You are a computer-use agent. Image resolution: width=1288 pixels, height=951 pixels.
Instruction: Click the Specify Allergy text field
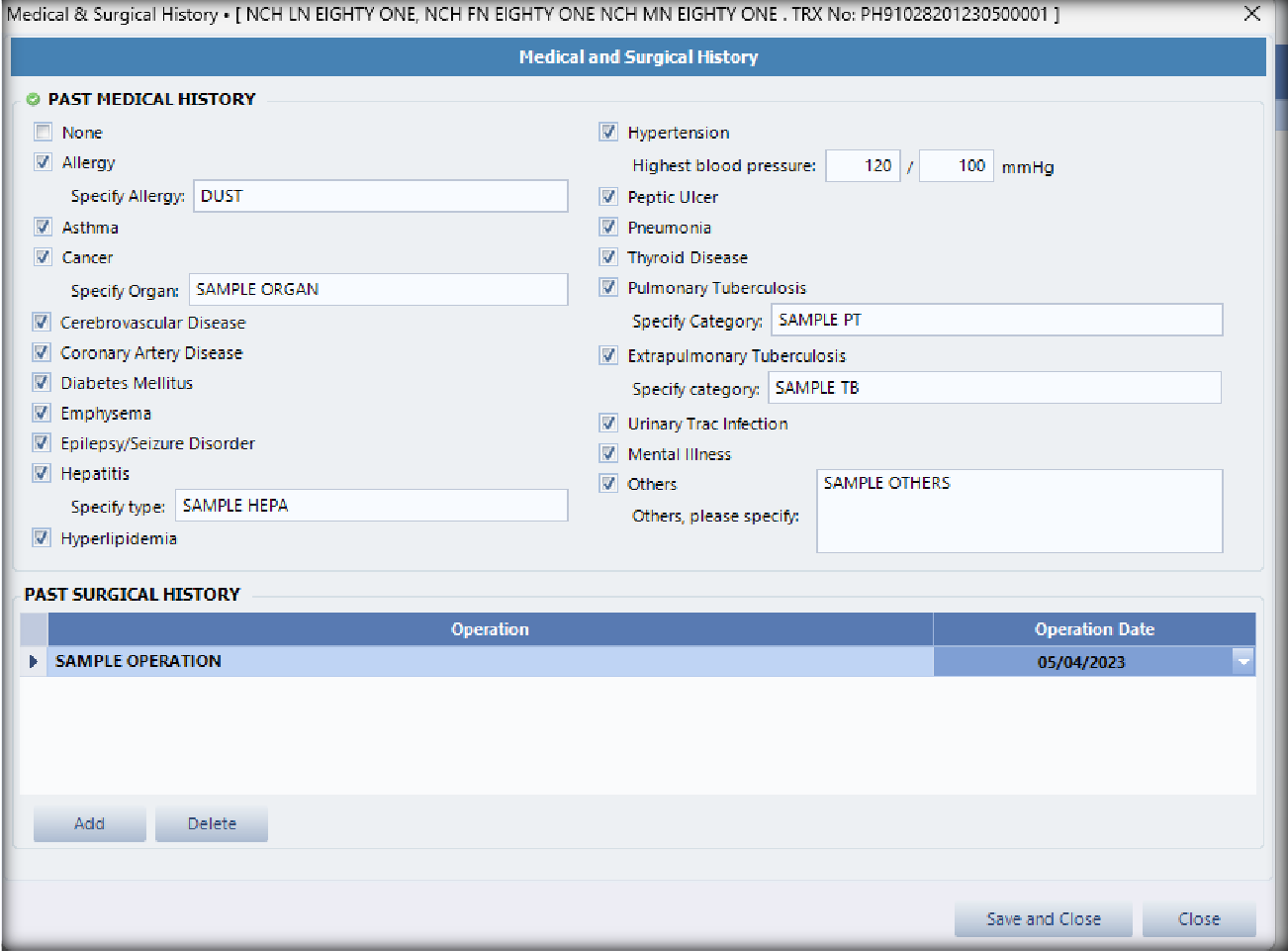pos(380,196)
